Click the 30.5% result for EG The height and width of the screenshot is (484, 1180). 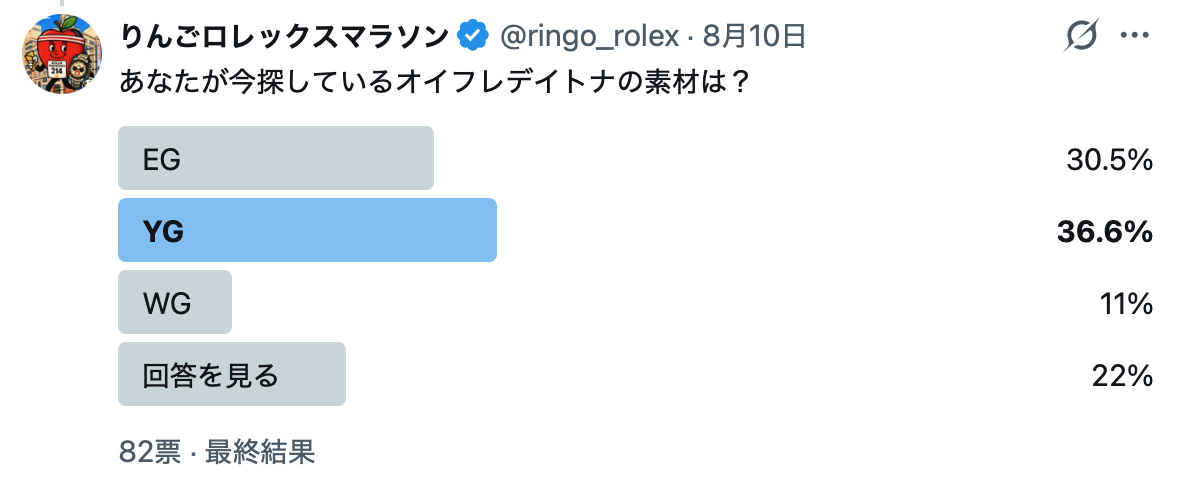click(1109, 160)
